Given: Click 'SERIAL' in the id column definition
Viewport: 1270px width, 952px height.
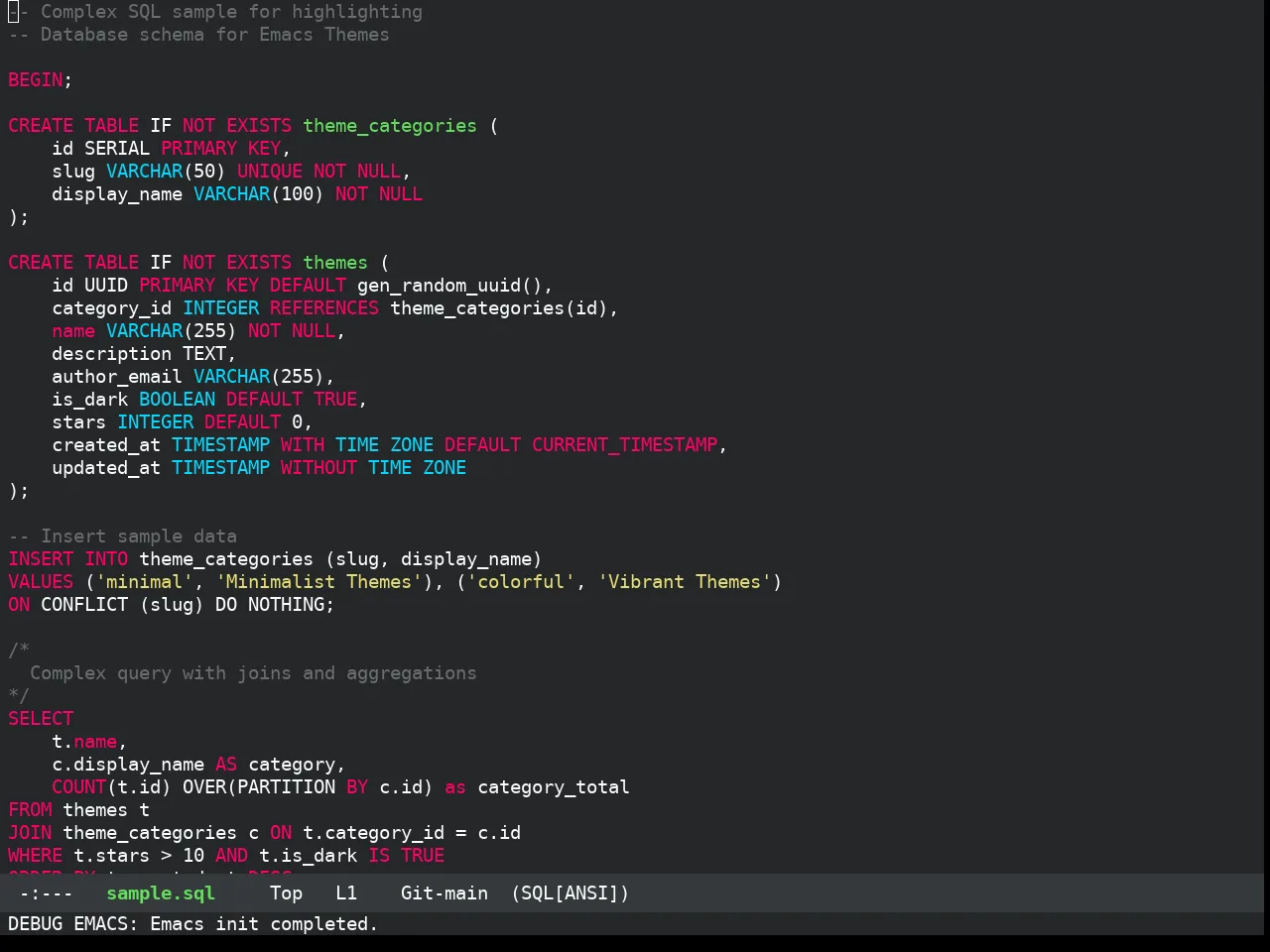Looking at the screenshot, I should click(117, 149).
